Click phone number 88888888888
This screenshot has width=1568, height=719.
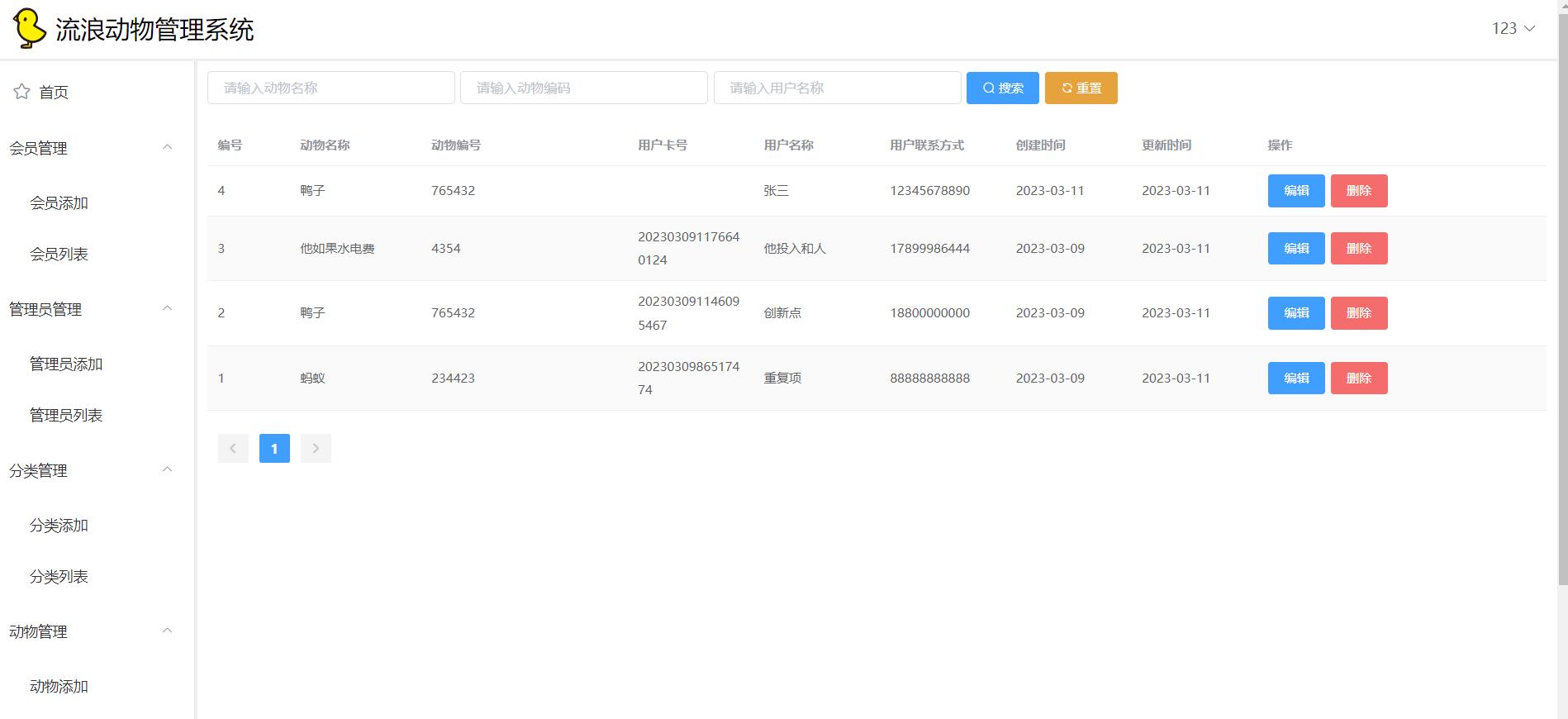click(929, 379)
